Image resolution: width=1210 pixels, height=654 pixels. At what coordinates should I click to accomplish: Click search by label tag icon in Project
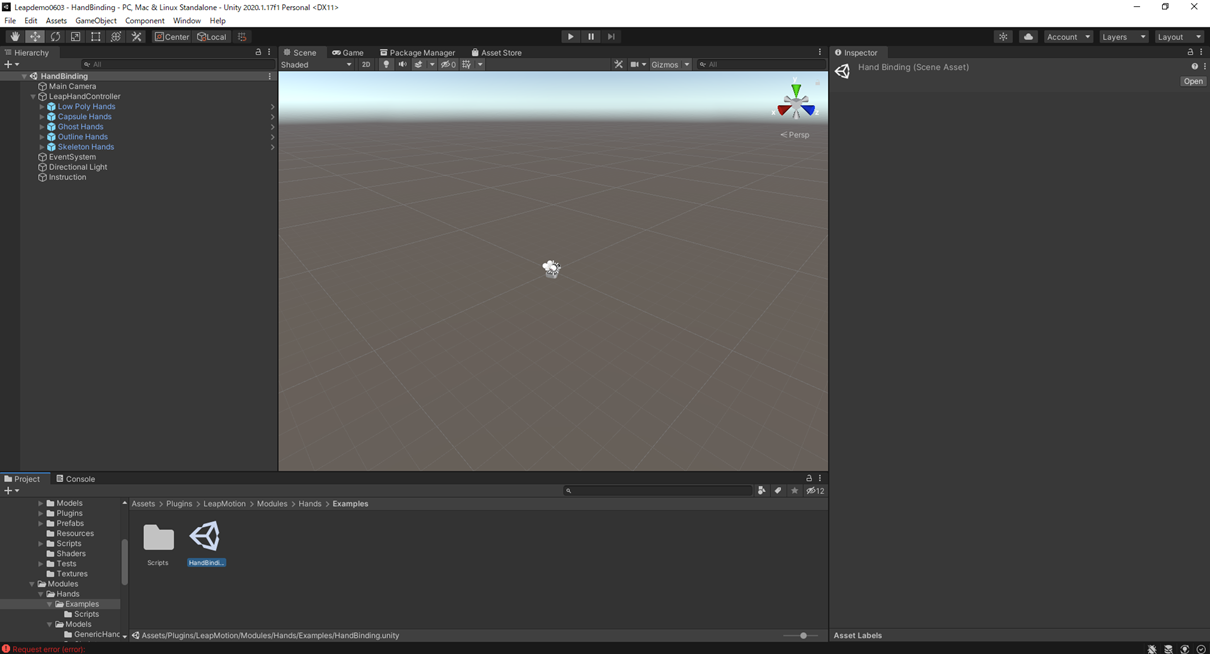(778, 491)
